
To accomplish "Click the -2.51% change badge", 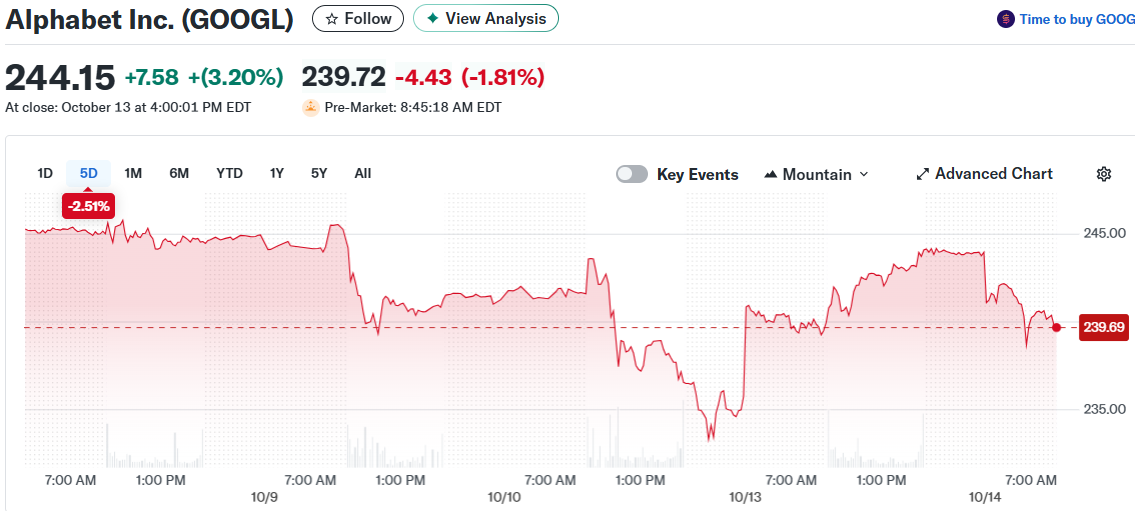I will [89, 206].
